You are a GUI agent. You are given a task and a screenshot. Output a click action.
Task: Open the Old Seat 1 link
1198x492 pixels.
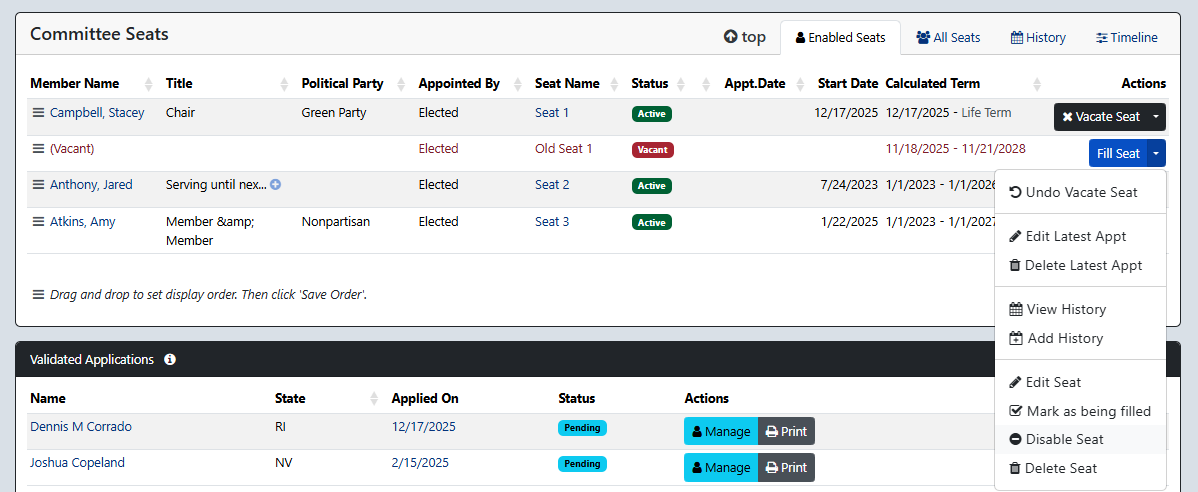click(x=563, y=149)
